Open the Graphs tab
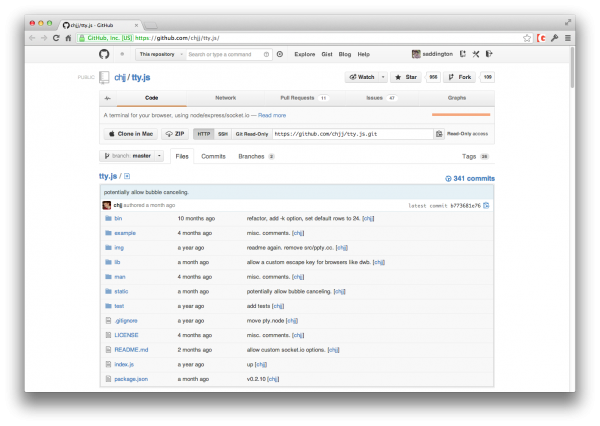The image size is (600, 426). tap(457, 98)
